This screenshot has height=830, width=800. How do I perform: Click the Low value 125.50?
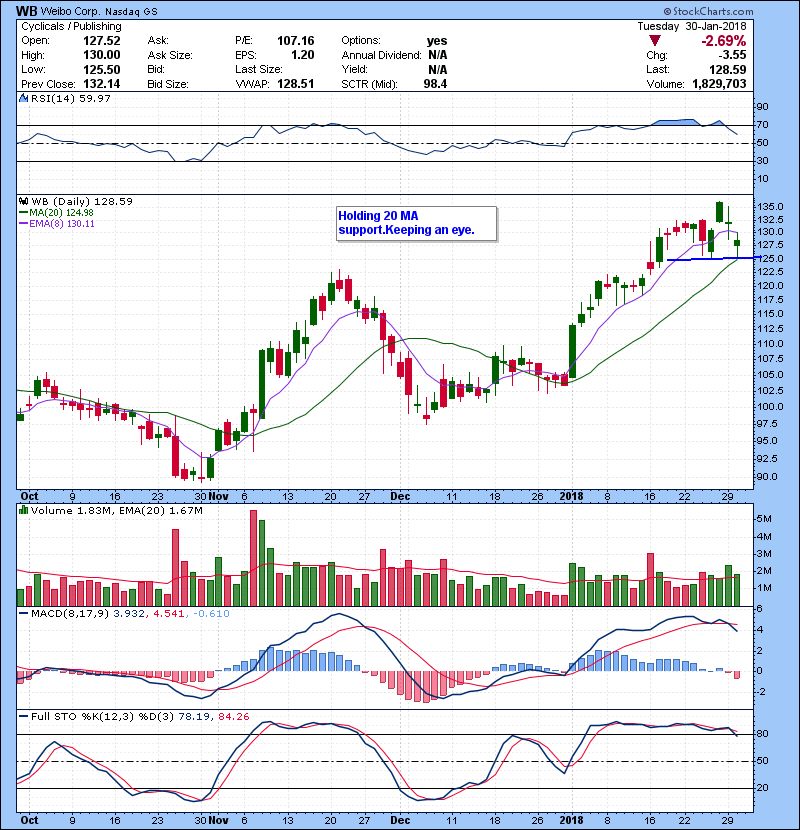click(x=102, y=69)
